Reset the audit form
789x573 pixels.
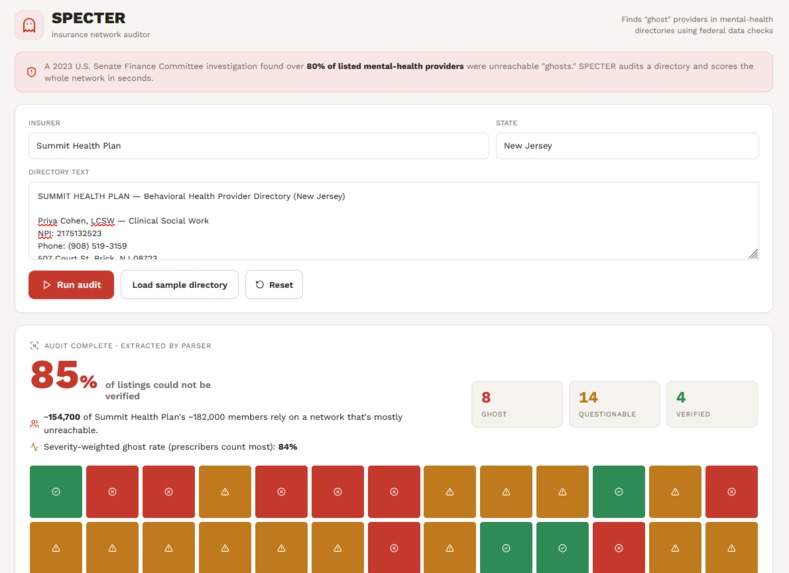(x=274, y=285)
